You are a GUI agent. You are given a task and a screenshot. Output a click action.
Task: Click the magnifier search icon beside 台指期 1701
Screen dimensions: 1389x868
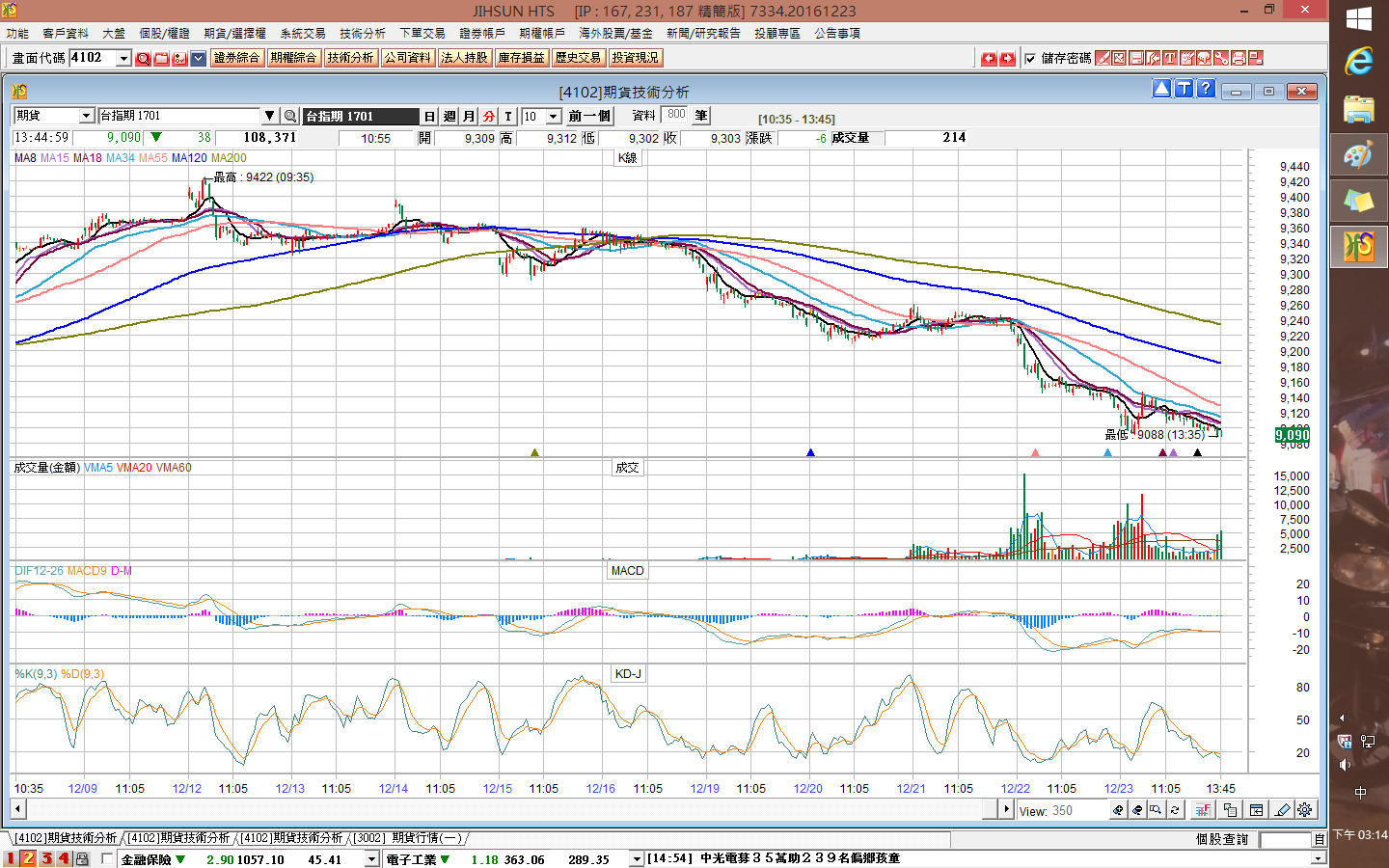(x=289, y=116)
